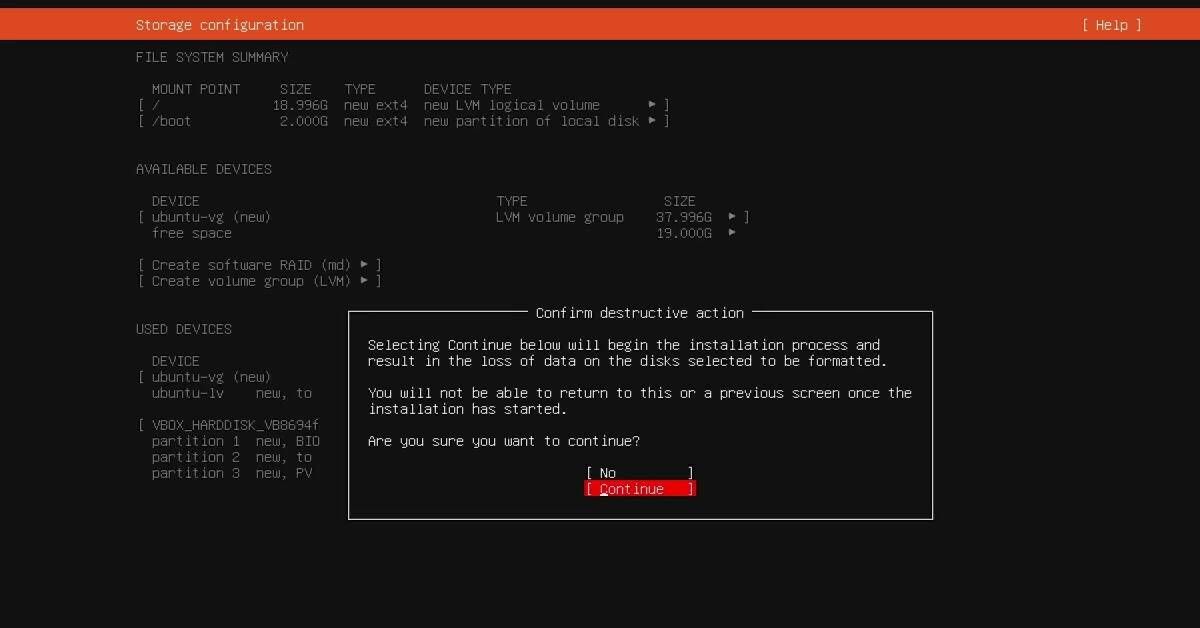The width and height of the screenshot is (1200, 628).
Task: Click the Confirm destructive action dialog title
Action: 640,313
